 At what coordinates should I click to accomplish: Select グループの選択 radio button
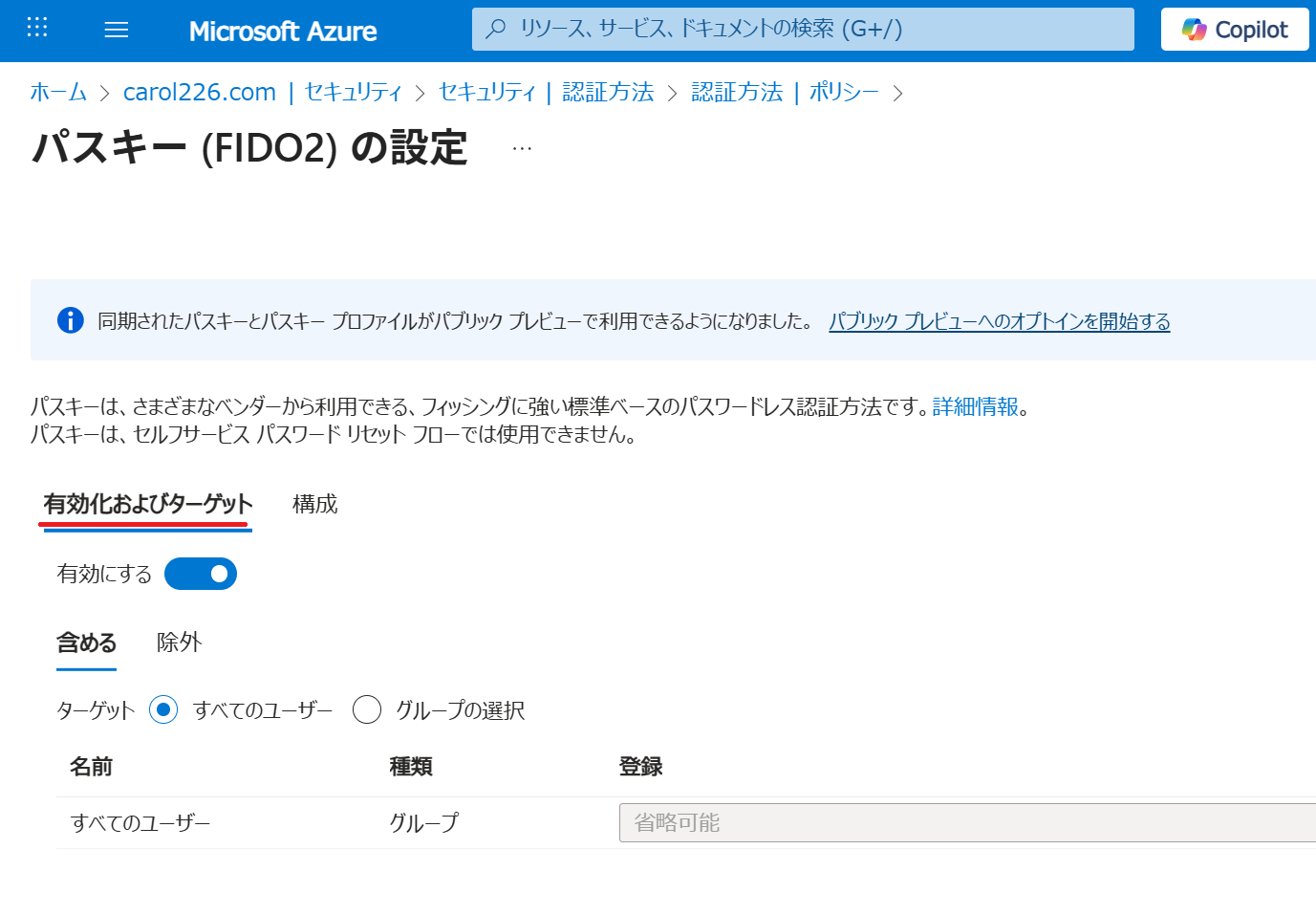[367, 709]
